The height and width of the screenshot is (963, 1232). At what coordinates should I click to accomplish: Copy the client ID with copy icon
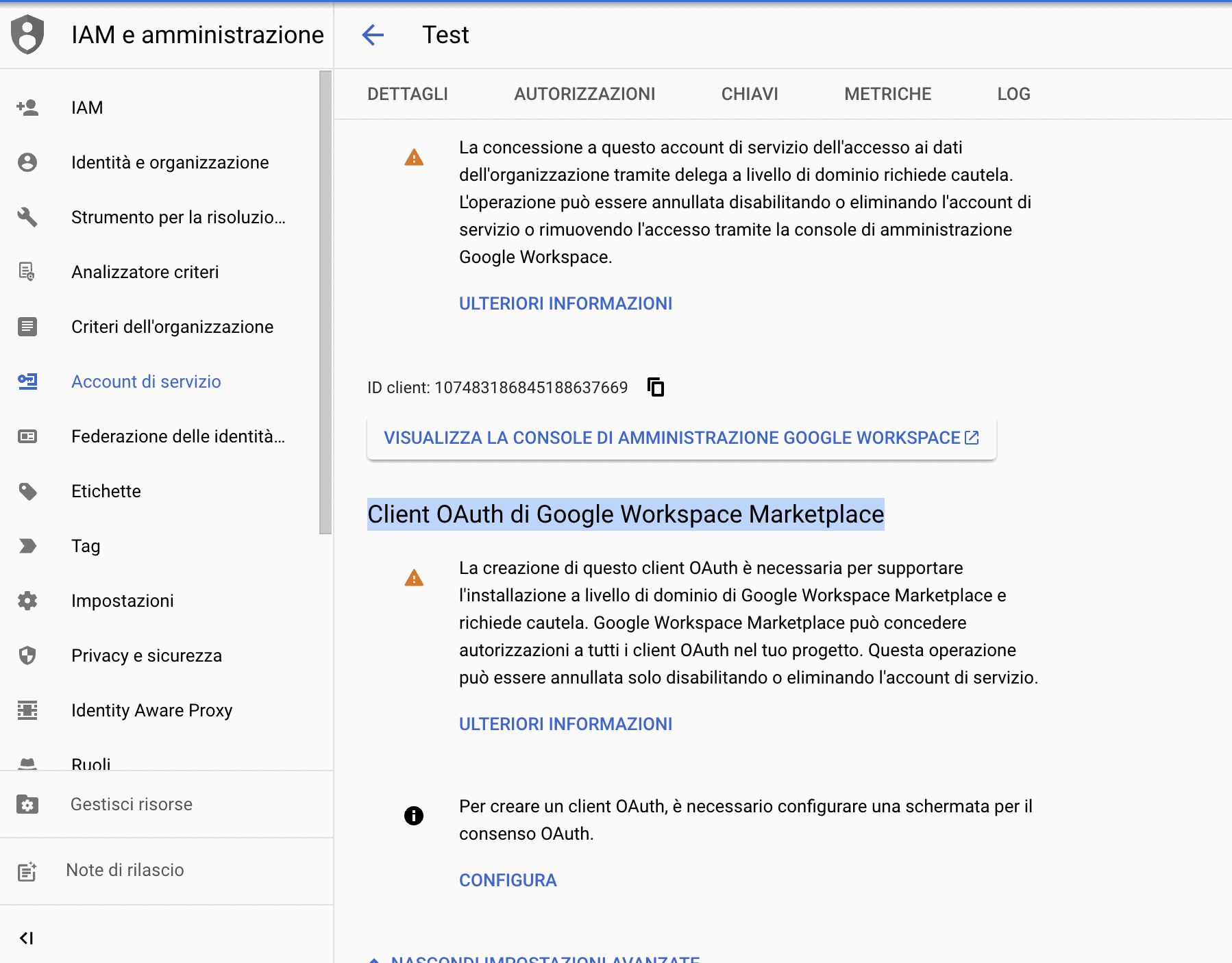656,387
